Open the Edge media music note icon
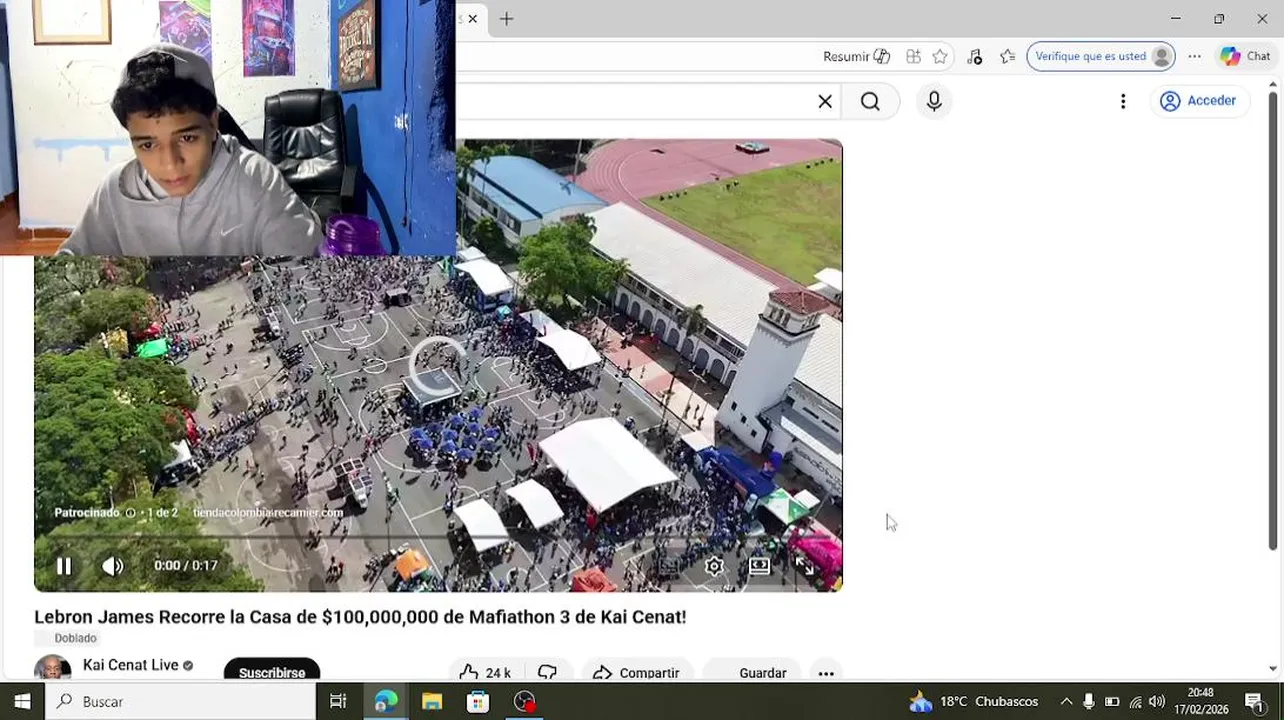 click(975, 56)
